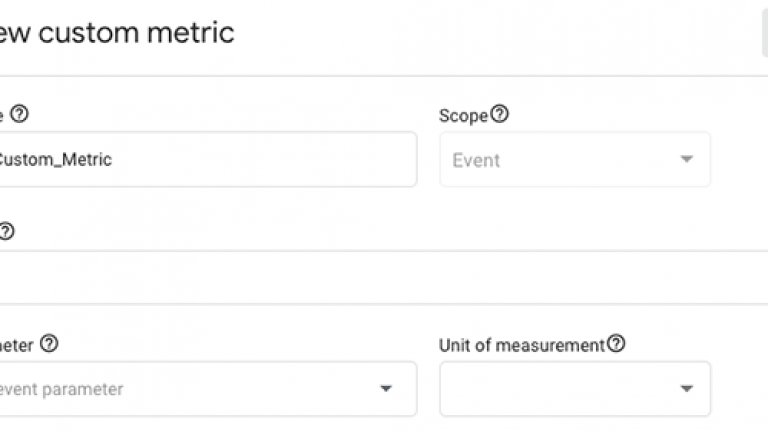Screen dimensions: 768x432
Task: Show help for the event parameter label
Action: [x=49, y=344]
